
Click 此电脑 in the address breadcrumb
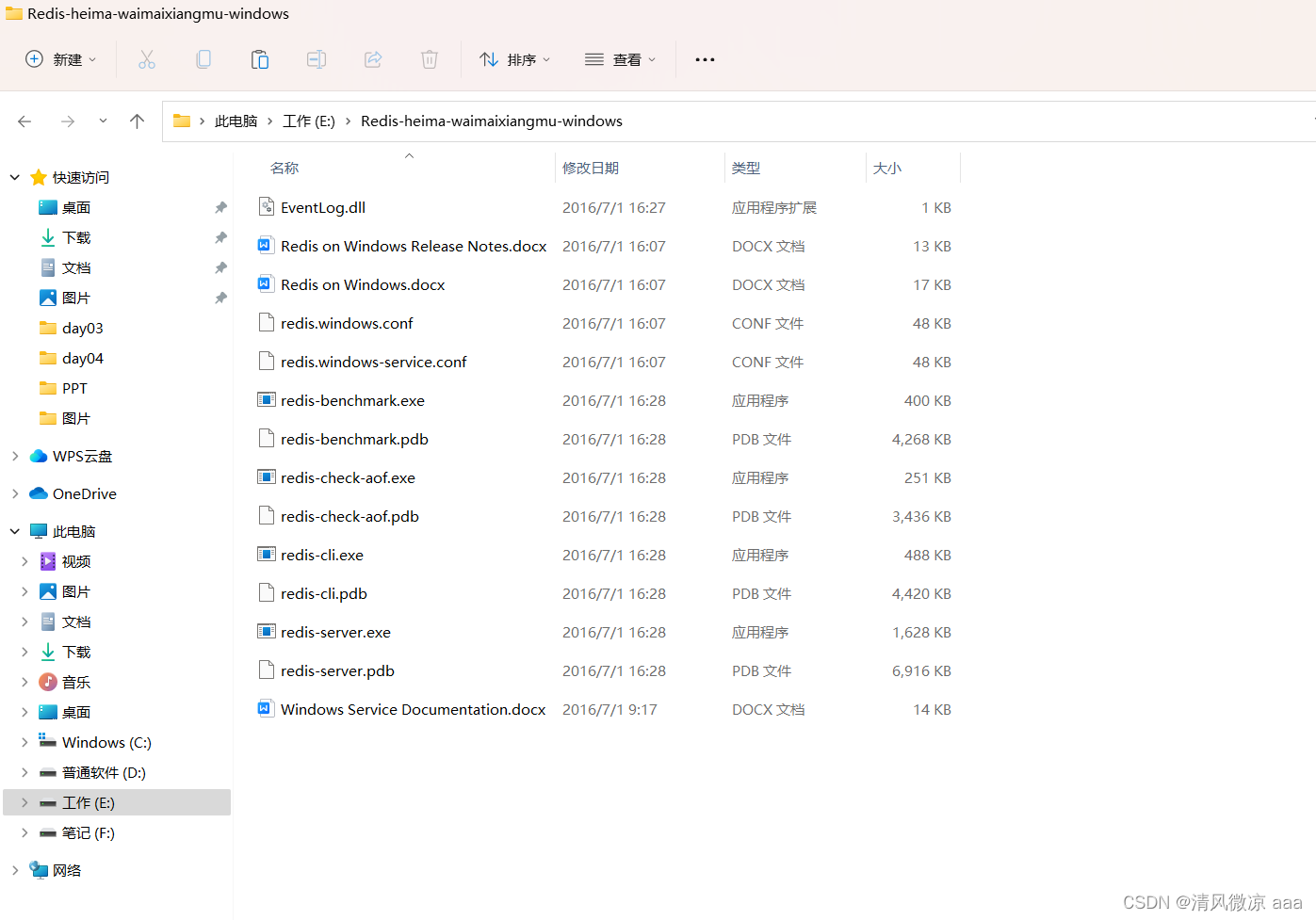point(236,121)
